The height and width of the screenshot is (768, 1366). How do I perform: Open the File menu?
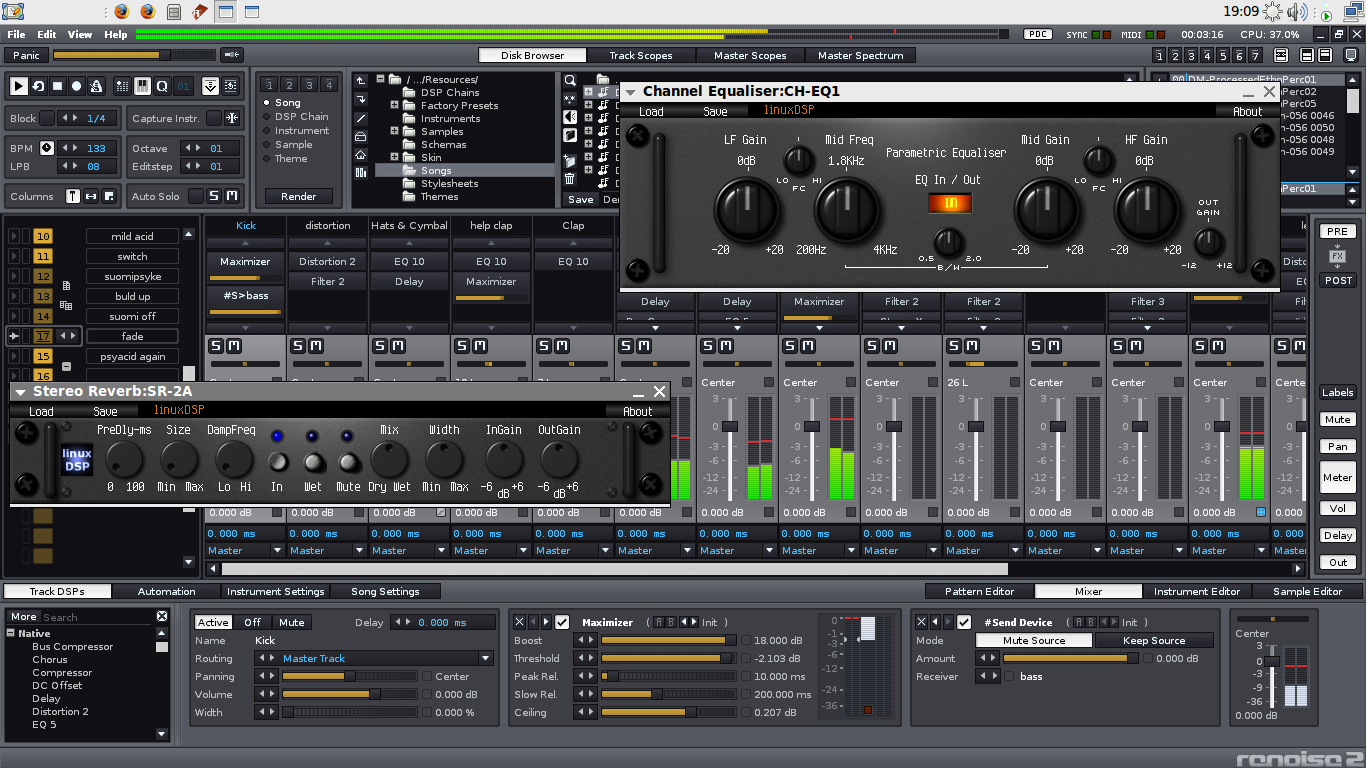(x=16, y=33)
